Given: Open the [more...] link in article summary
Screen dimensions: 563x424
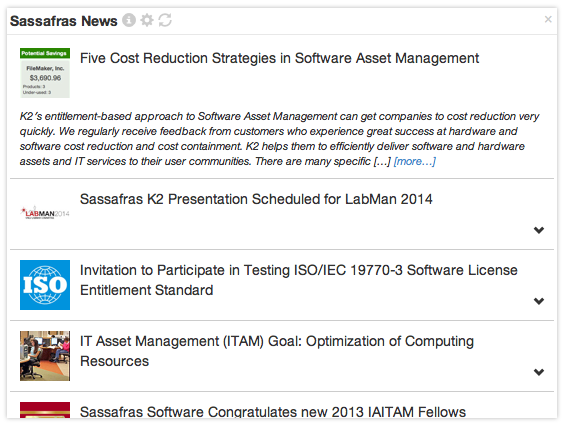Looking at the screenshot, I should (415, 161).
